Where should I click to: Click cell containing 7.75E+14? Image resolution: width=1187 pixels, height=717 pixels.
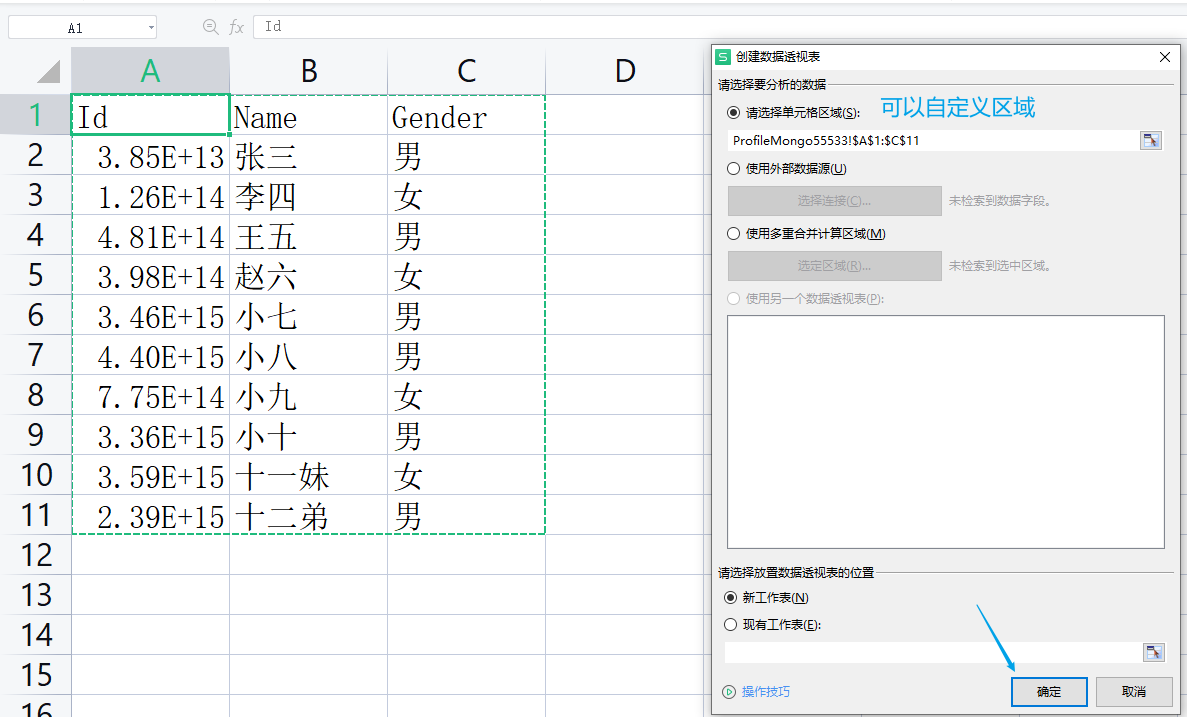click(151, 395)
